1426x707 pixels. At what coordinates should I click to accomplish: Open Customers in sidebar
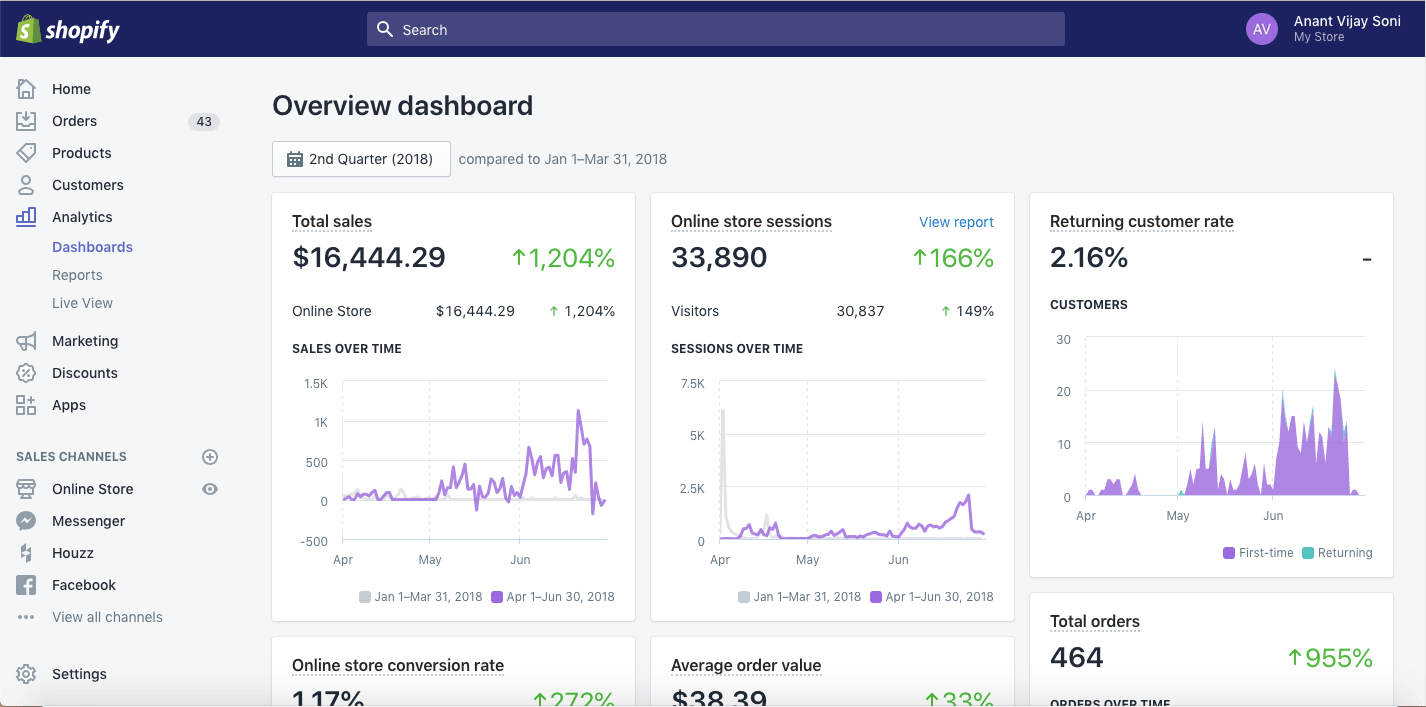pos(88,185)
